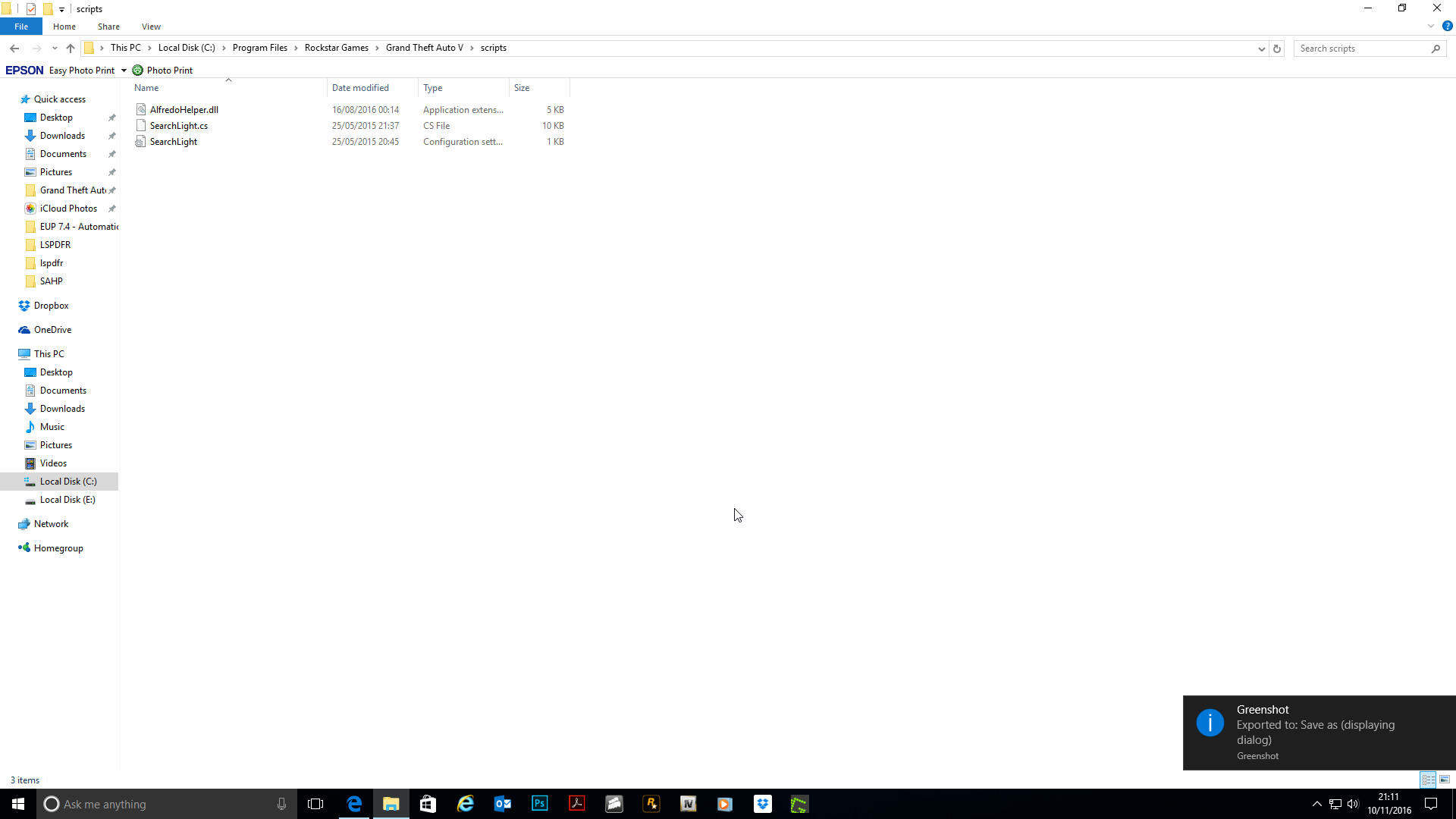
Task: Click the Back navigation arrow
Action: [14, 49]
